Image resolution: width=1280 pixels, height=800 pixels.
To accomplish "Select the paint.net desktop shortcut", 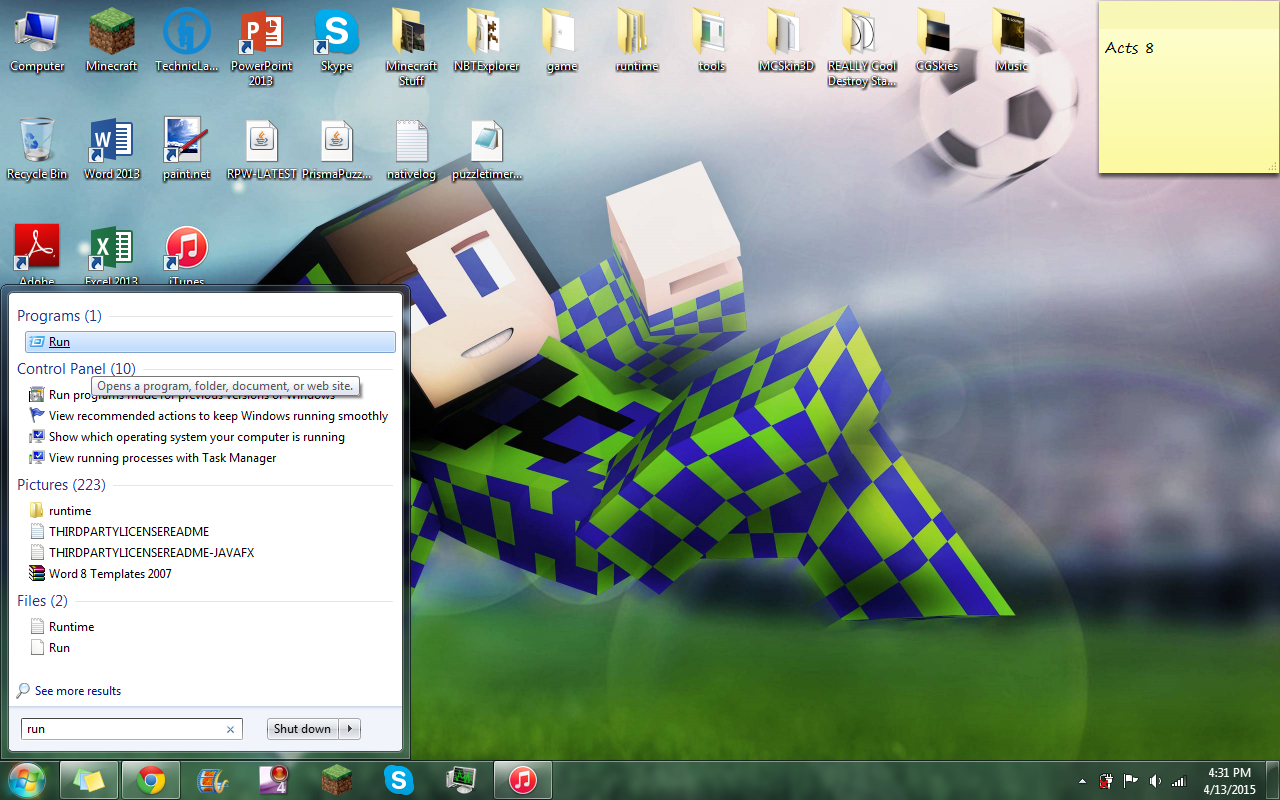I will tap(187, 148).
